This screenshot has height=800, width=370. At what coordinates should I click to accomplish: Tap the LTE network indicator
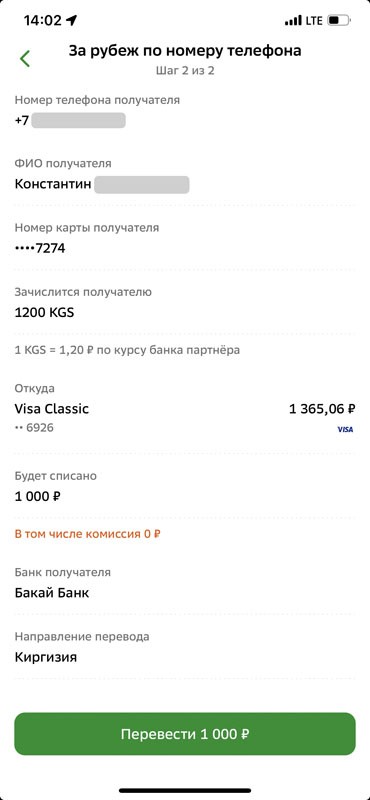pos(314,21)
